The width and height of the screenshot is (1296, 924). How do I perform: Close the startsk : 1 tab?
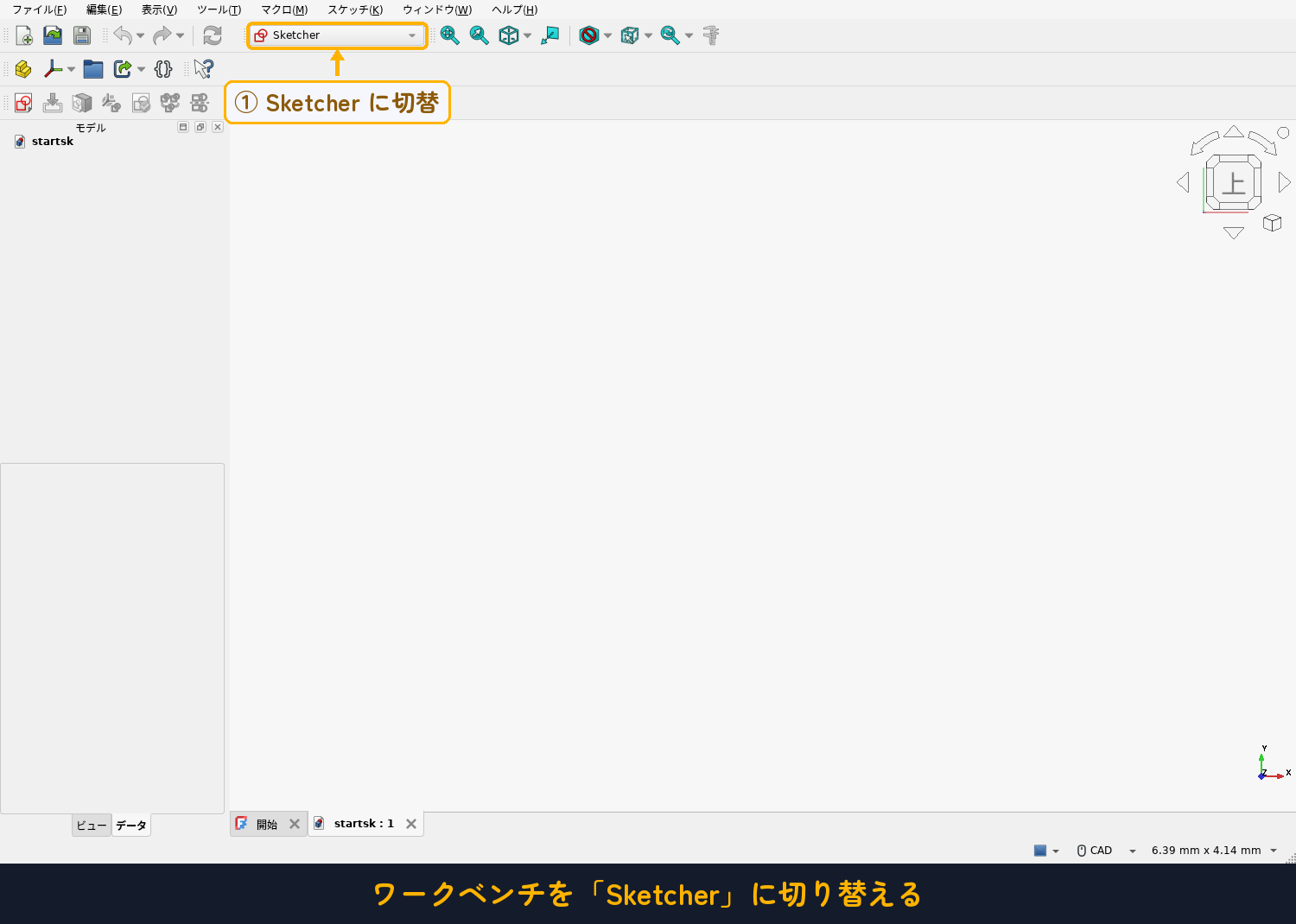411,824
